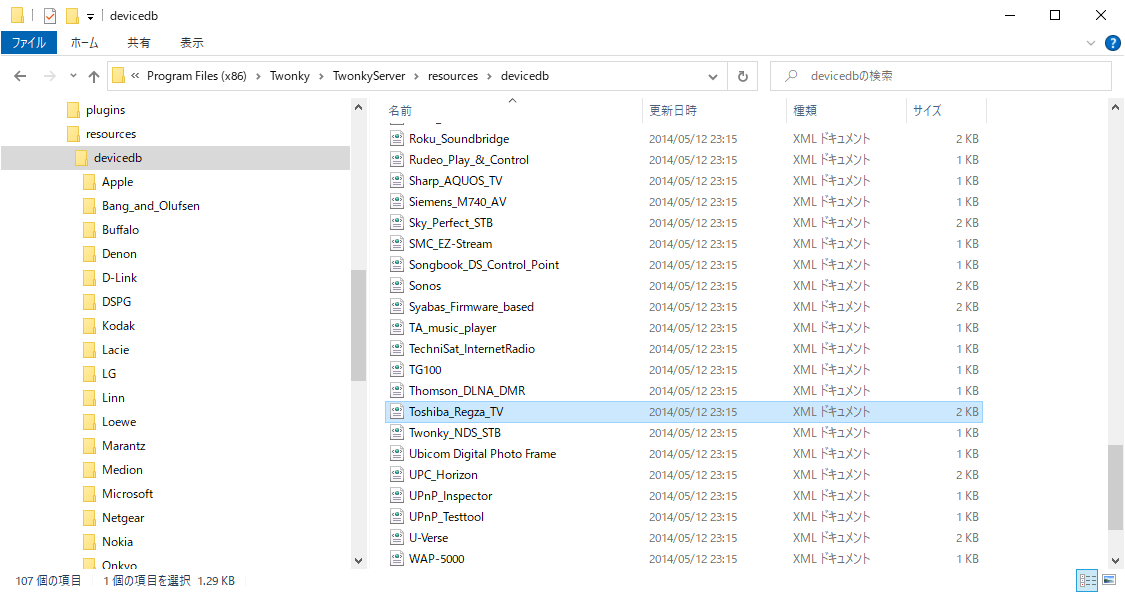The width and height of the screenshot is (1125, 593).
Task: Go up one folder level arrow
Action: click(94, 76)
